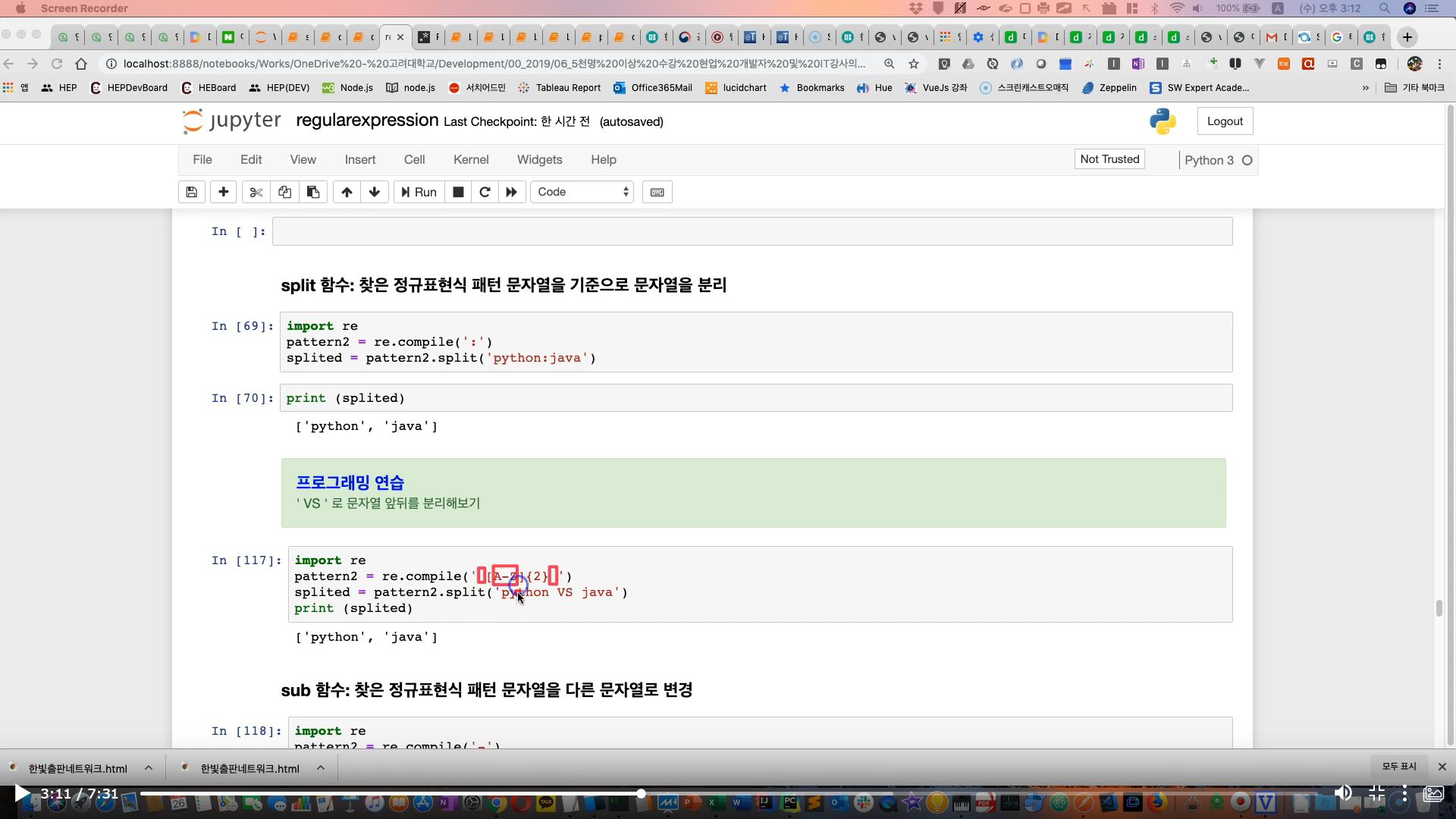Copy selected cells icon
Screen dimensions: 1456x819
point(284,192)
